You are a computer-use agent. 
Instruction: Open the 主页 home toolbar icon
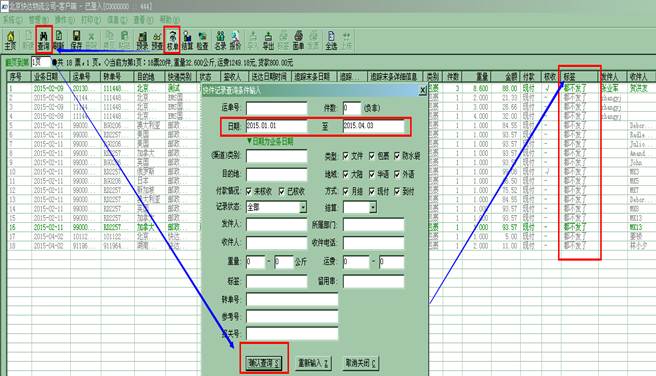pos(10,41)
